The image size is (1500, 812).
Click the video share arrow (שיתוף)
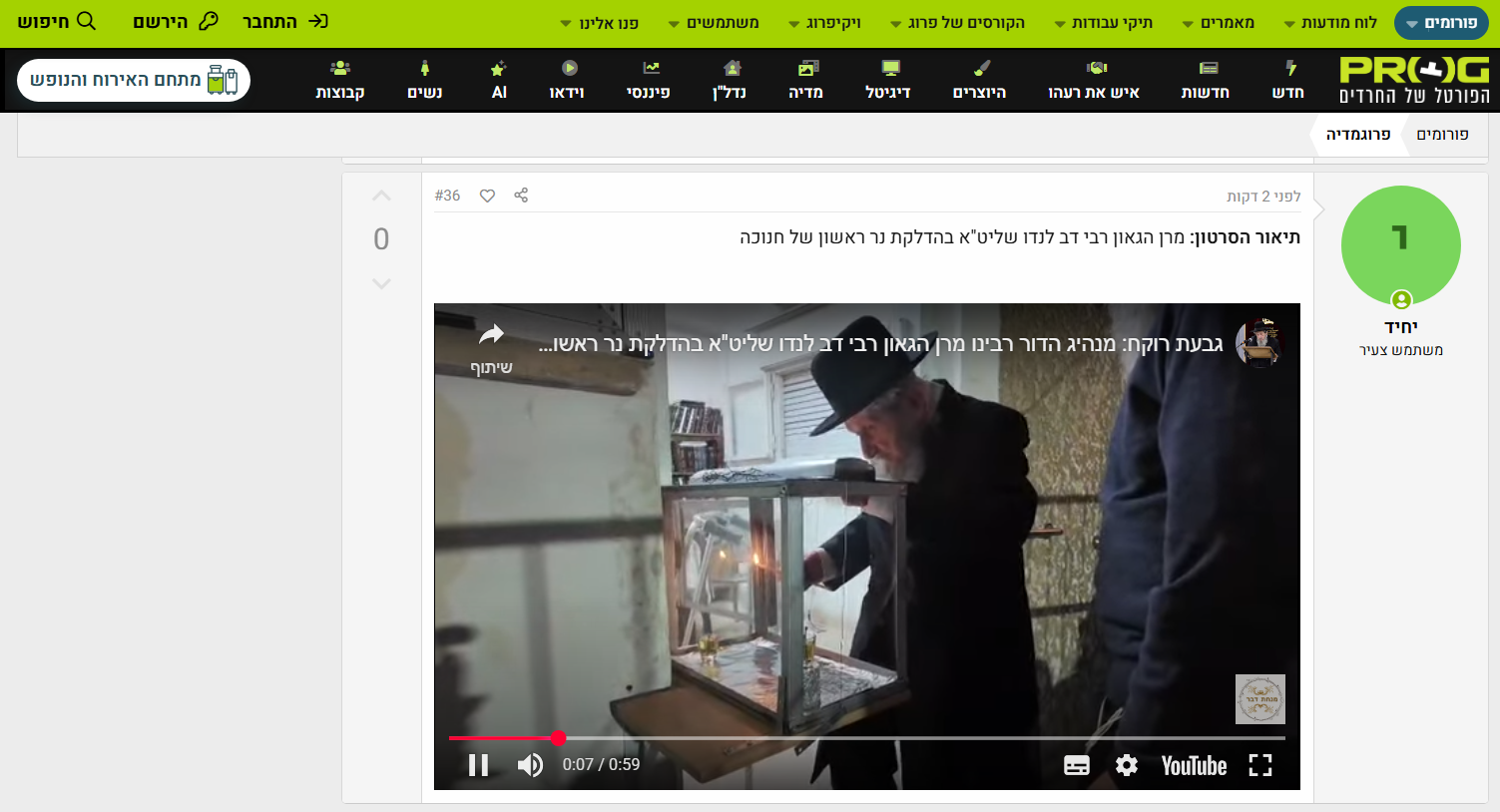coord(491,344)
